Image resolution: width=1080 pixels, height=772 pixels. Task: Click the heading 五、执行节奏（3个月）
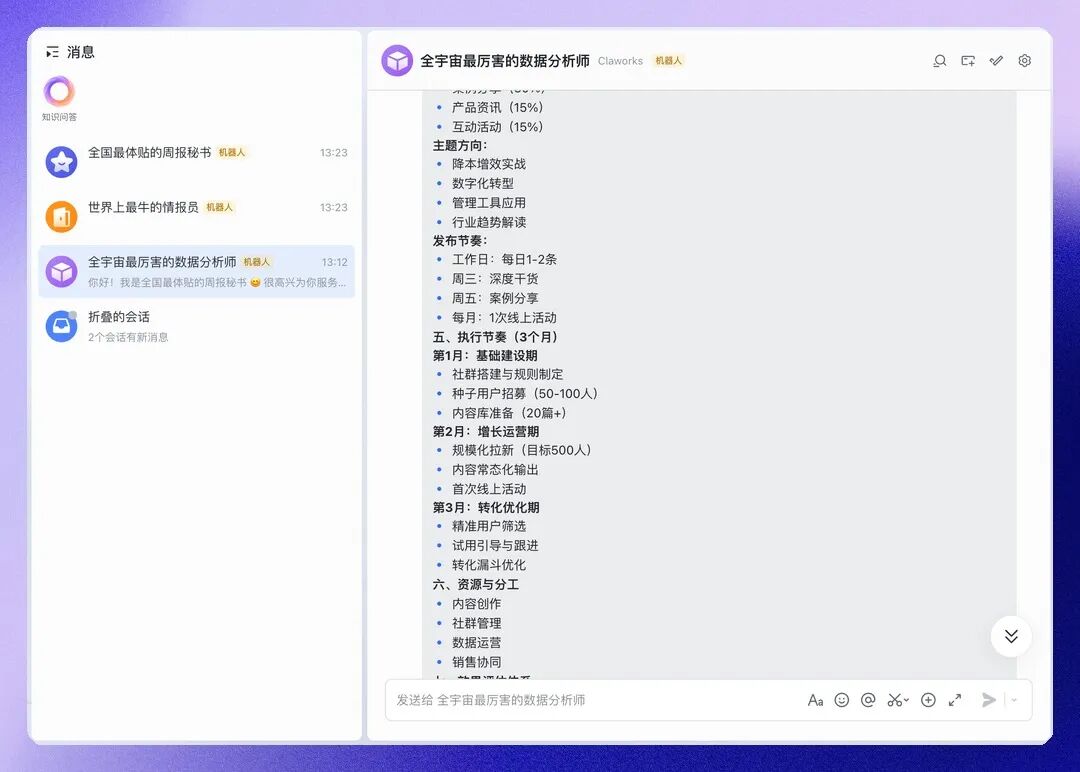497,337
